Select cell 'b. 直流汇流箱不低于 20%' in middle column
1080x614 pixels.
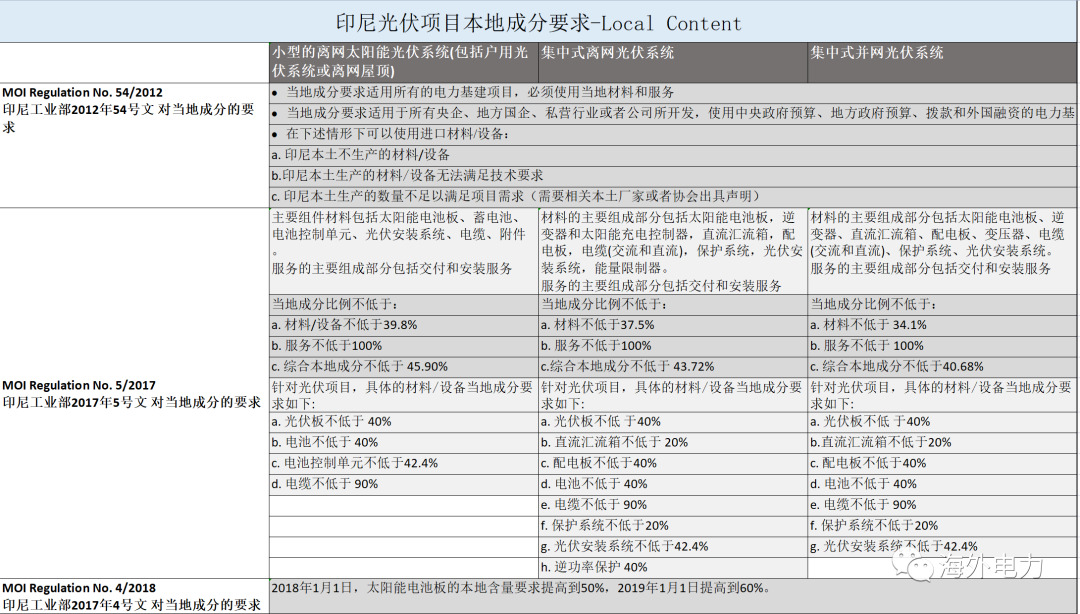coord(672,442)
